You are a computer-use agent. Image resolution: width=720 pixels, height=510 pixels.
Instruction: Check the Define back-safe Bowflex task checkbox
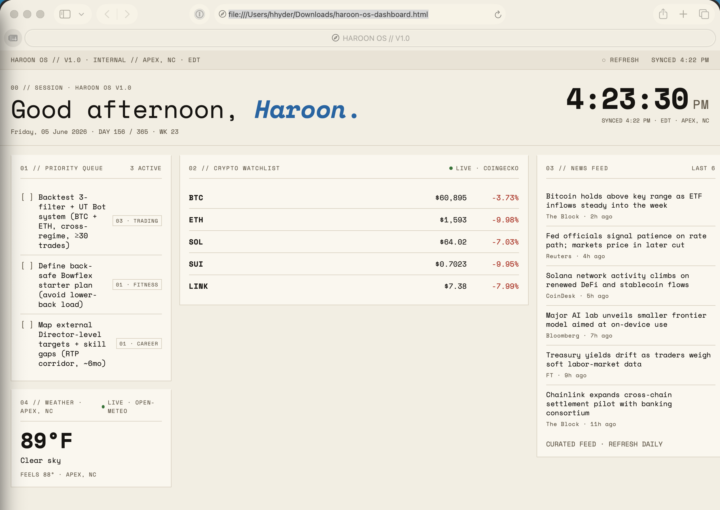click(x=27, y=266)
